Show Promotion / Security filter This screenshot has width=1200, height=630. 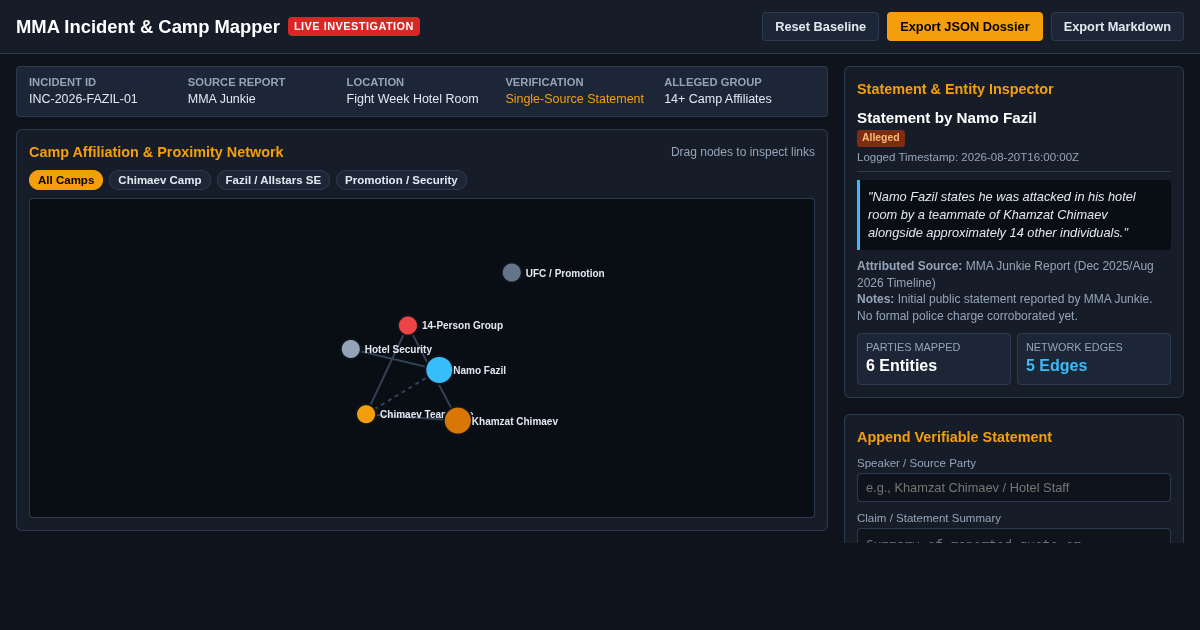tap(401, 180)
